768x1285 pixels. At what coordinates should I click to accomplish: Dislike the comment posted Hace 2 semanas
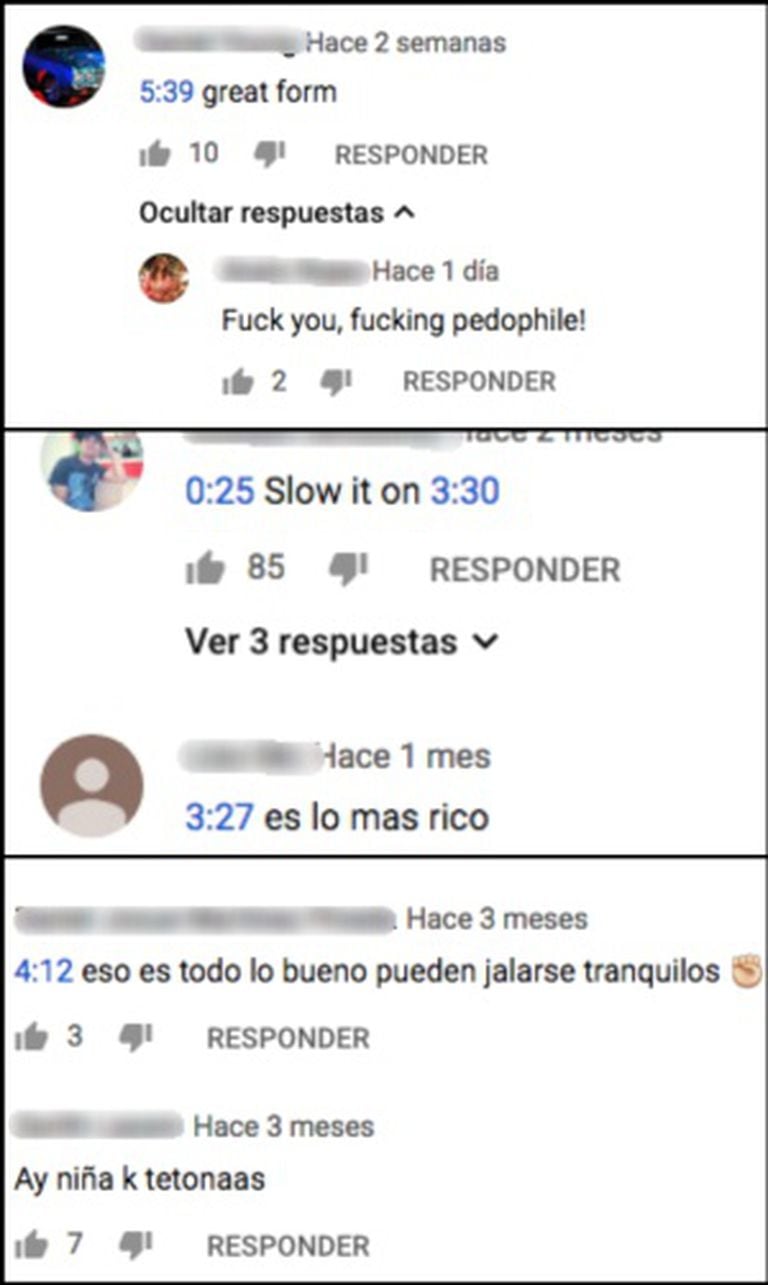pyautogui.click(x=270, y=154)
